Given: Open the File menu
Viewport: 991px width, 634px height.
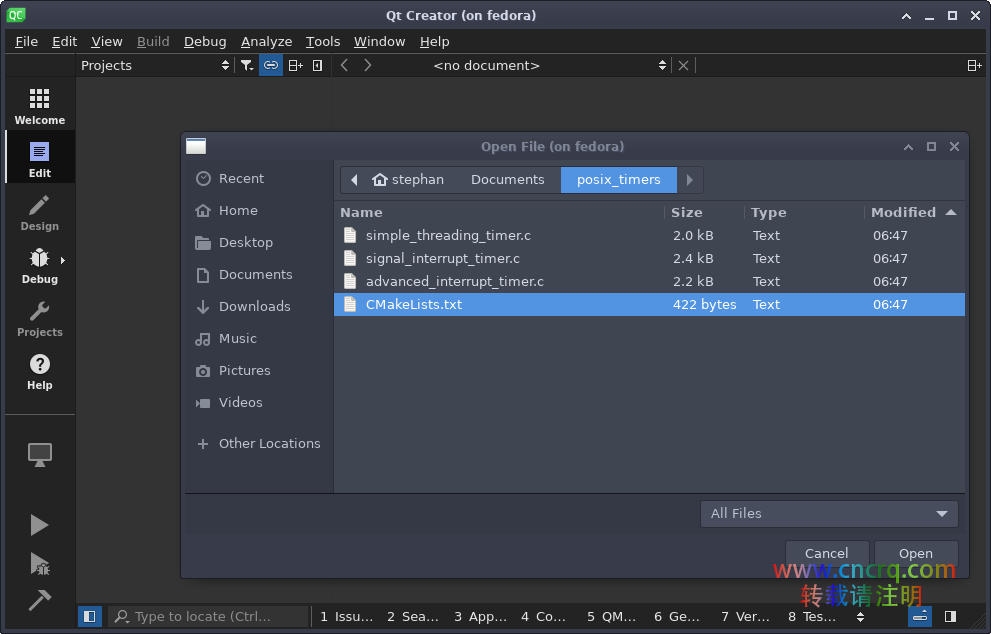Looking at the screenshot, I should 27,42.
